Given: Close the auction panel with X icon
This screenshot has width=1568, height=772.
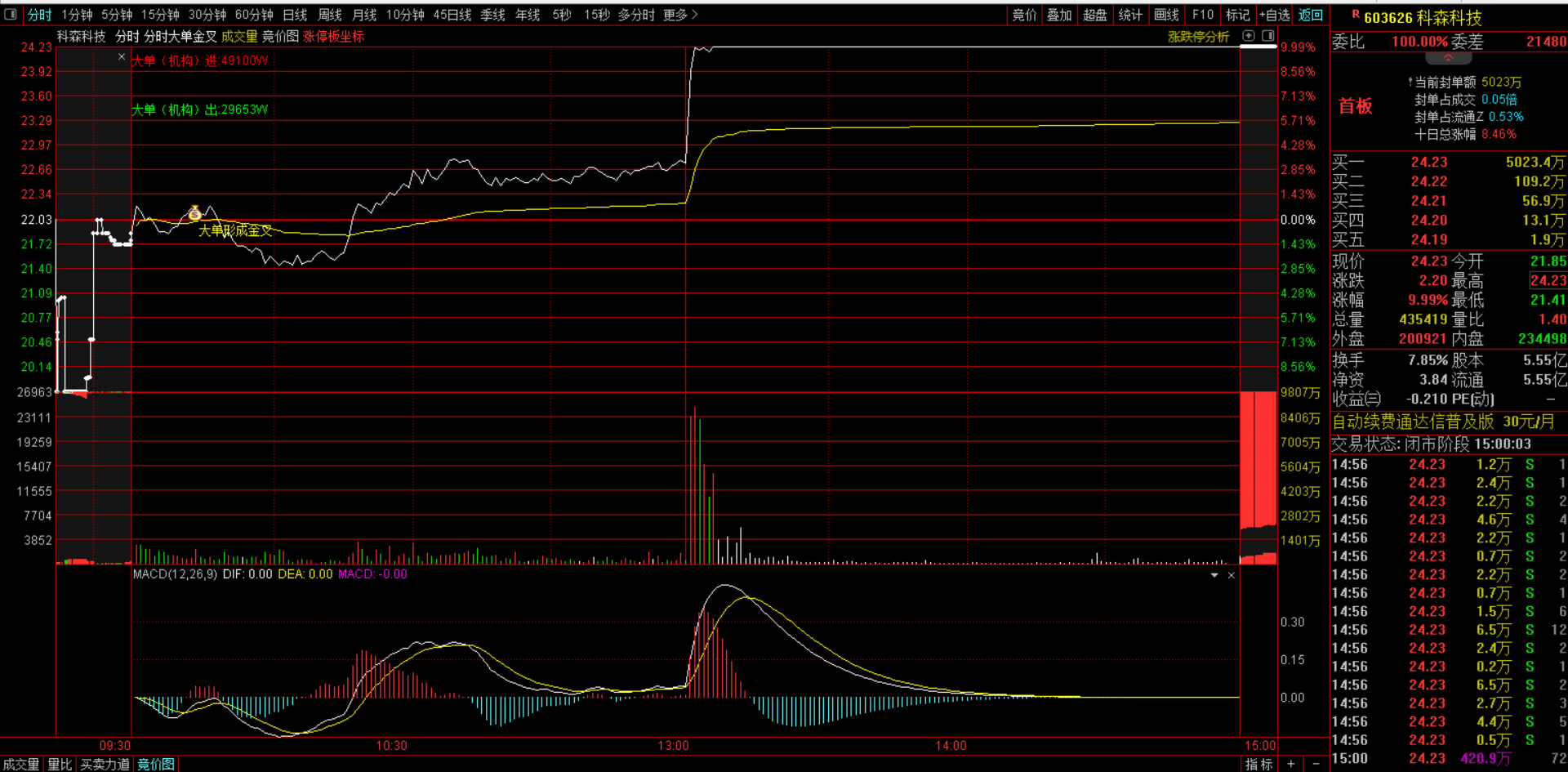Looking at the screenshot, I should coord(122,57).
